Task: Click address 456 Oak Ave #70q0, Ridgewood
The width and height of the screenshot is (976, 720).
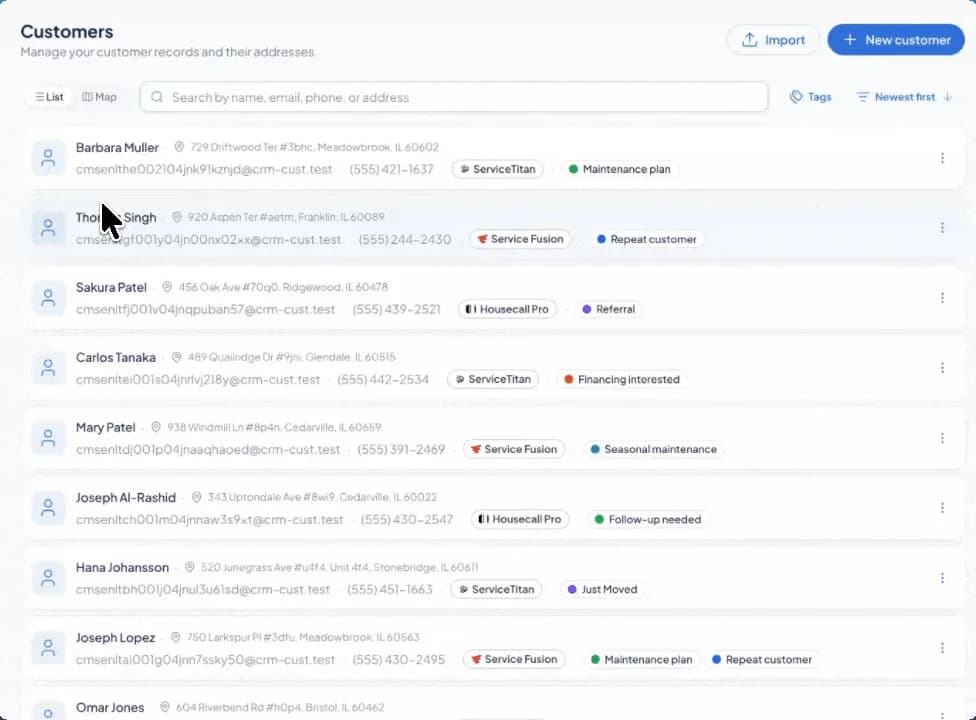Action: pos(283,287)
